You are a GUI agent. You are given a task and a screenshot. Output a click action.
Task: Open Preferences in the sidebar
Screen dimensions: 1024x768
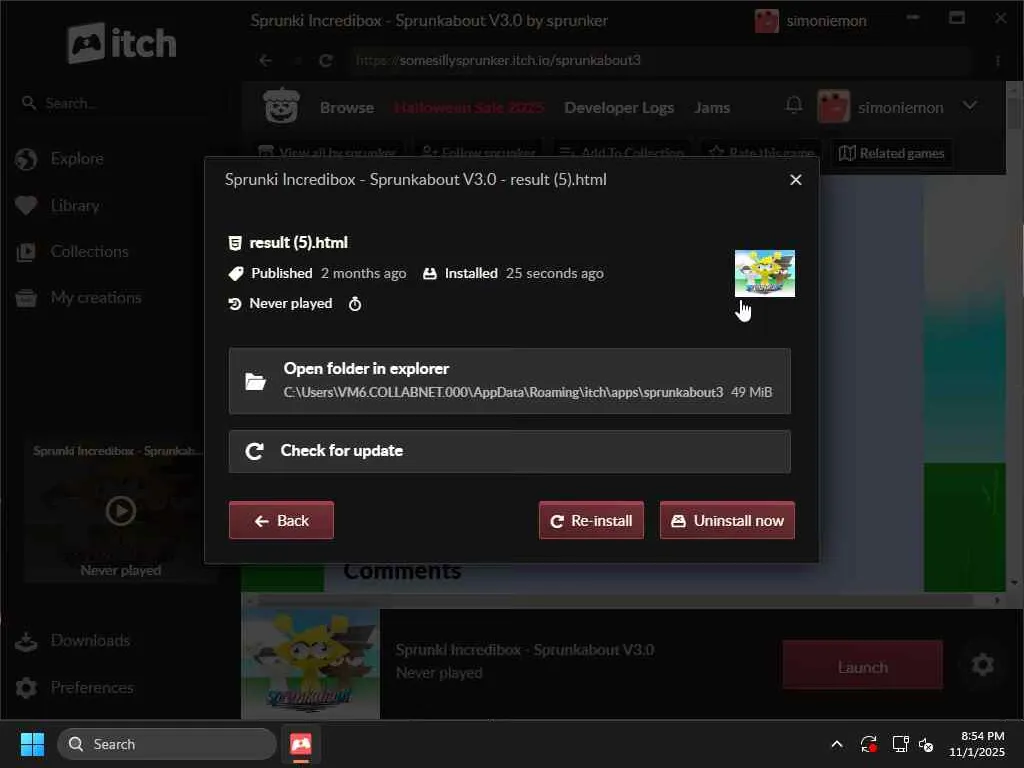(91, 688)
